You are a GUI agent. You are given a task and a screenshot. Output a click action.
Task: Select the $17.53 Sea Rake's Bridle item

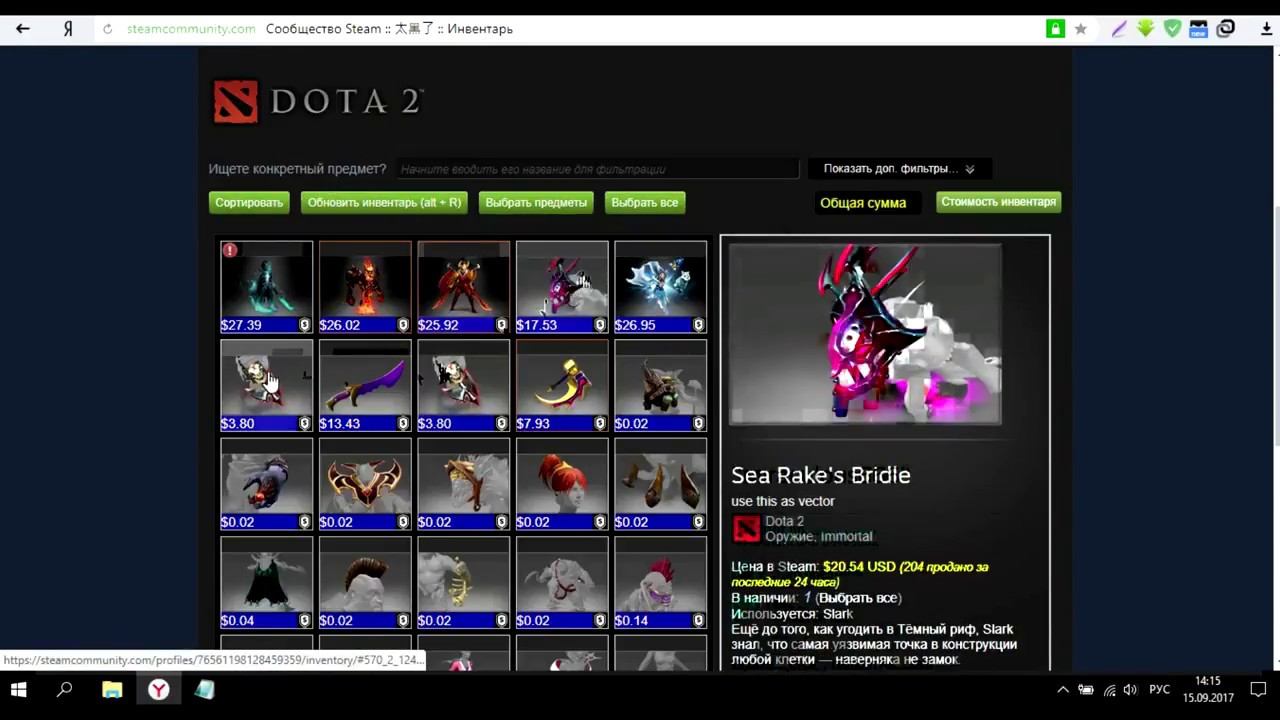tap(562, 287)
